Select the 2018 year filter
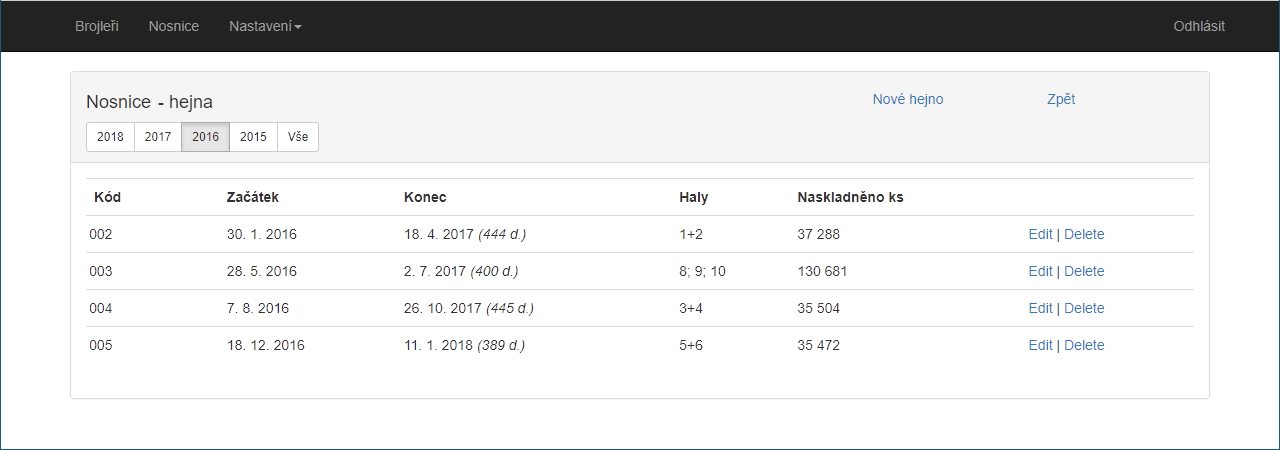The height and width of the screenshot is (450, 1280). click(x=110, y=137)
